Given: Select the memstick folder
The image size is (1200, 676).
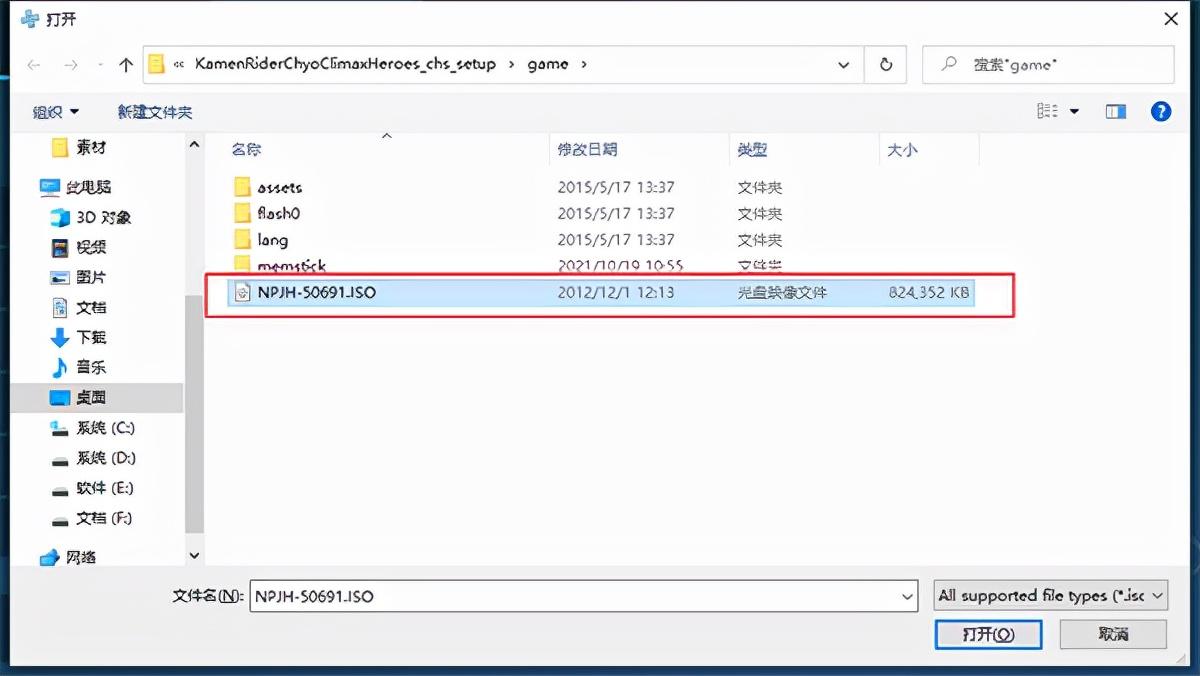Looking at the screenshot, I should (x=280, y=265).
